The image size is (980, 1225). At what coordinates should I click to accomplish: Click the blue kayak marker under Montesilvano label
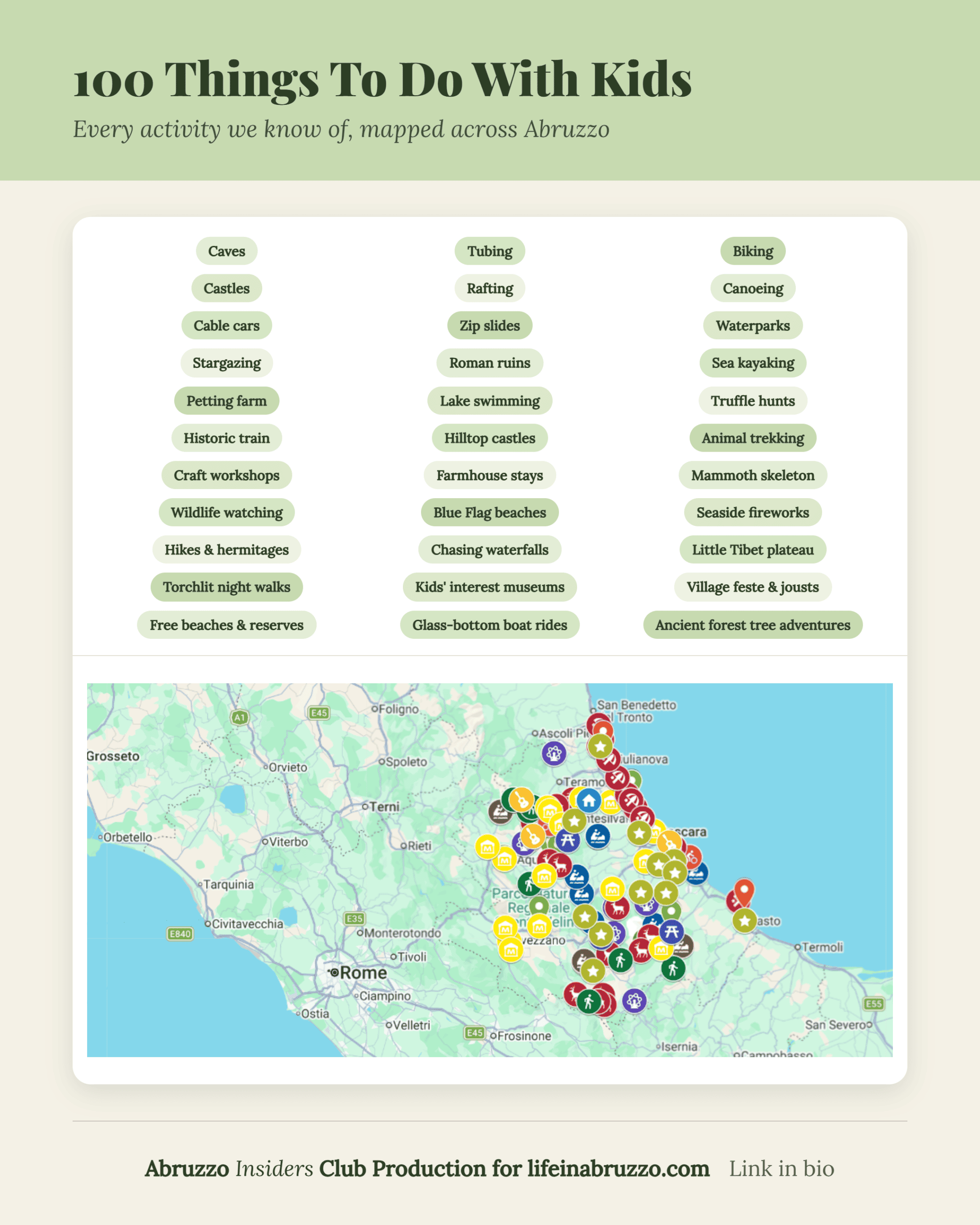598,836
